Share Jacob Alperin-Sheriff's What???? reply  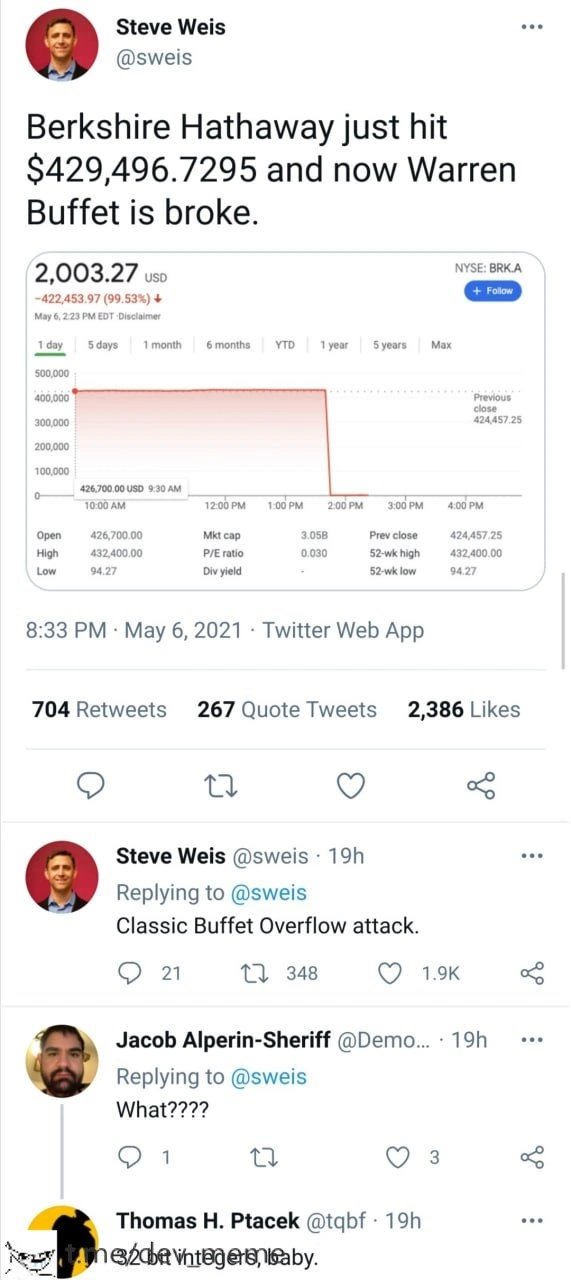pyautogui.click(x=533, y=1158)
